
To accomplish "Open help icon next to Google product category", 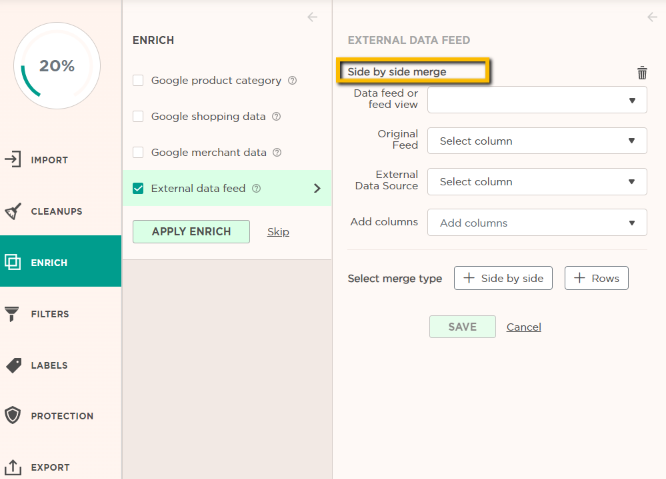I will click(292, 80).
